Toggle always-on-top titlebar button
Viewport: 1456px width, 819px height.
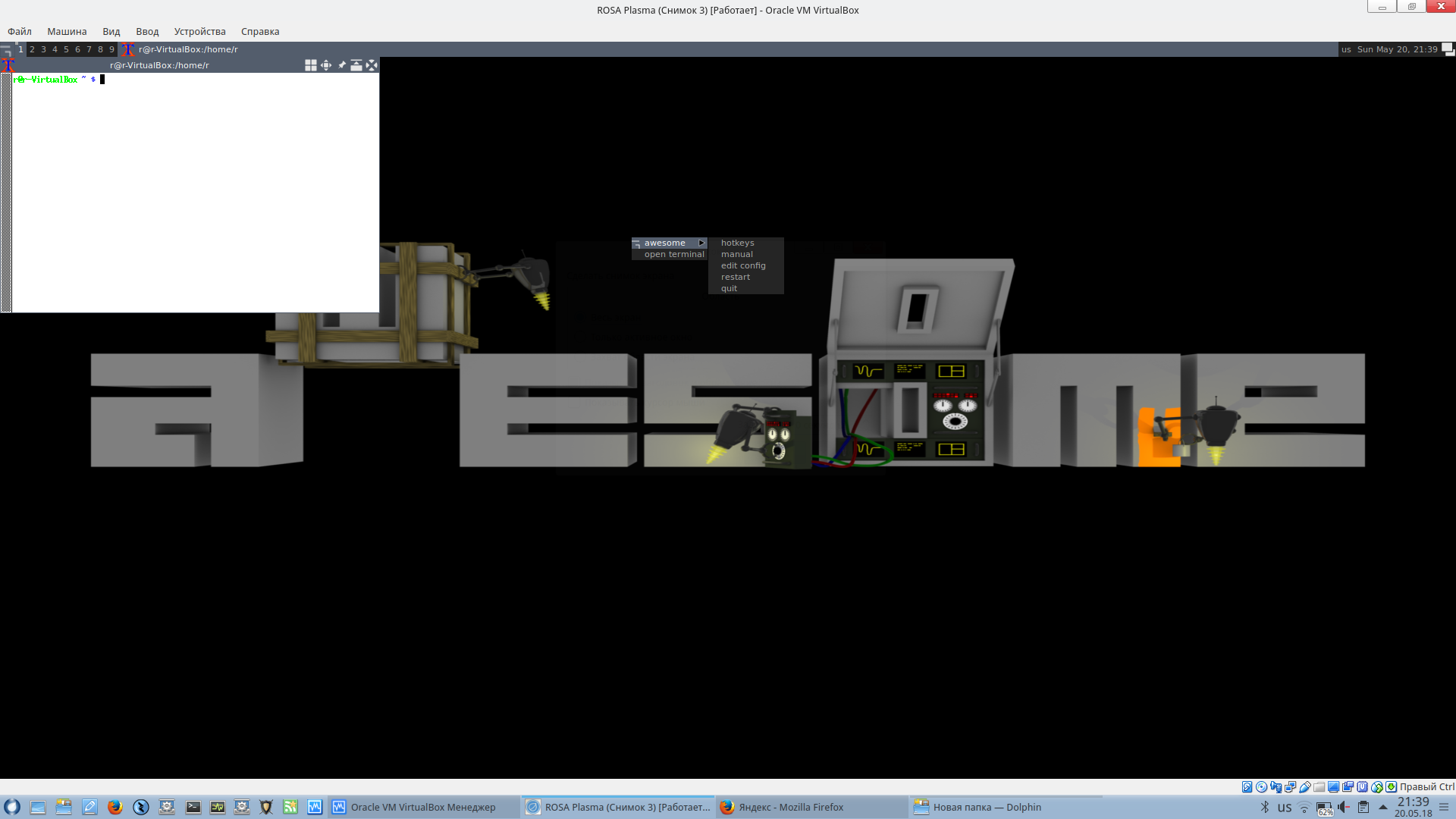tap(356, 65)
